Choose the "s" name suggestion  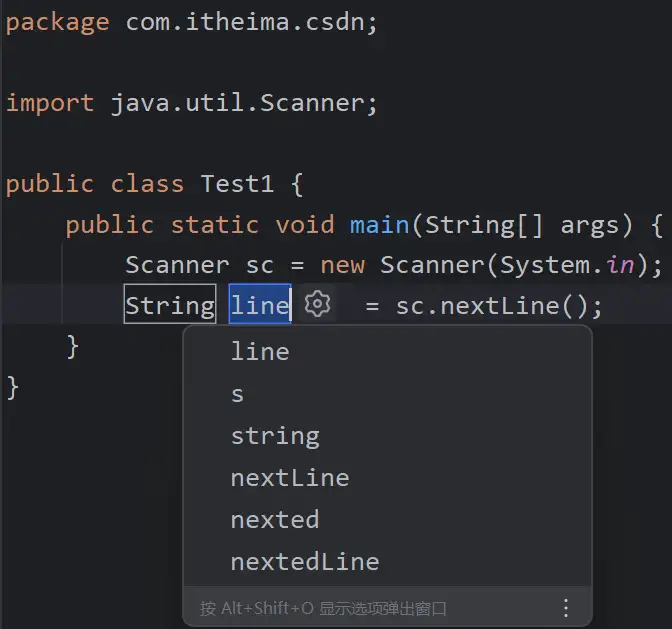pyautogui.click(x=238, y=394)
